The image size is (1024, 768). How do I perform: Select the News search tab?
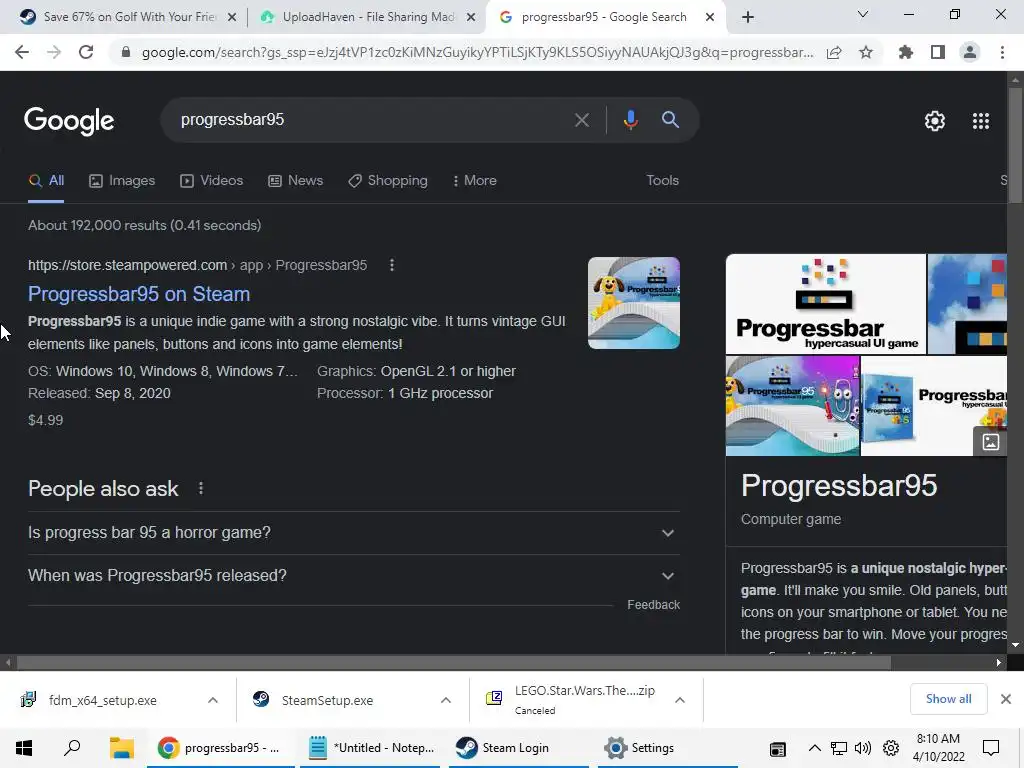tap(296, 181)
